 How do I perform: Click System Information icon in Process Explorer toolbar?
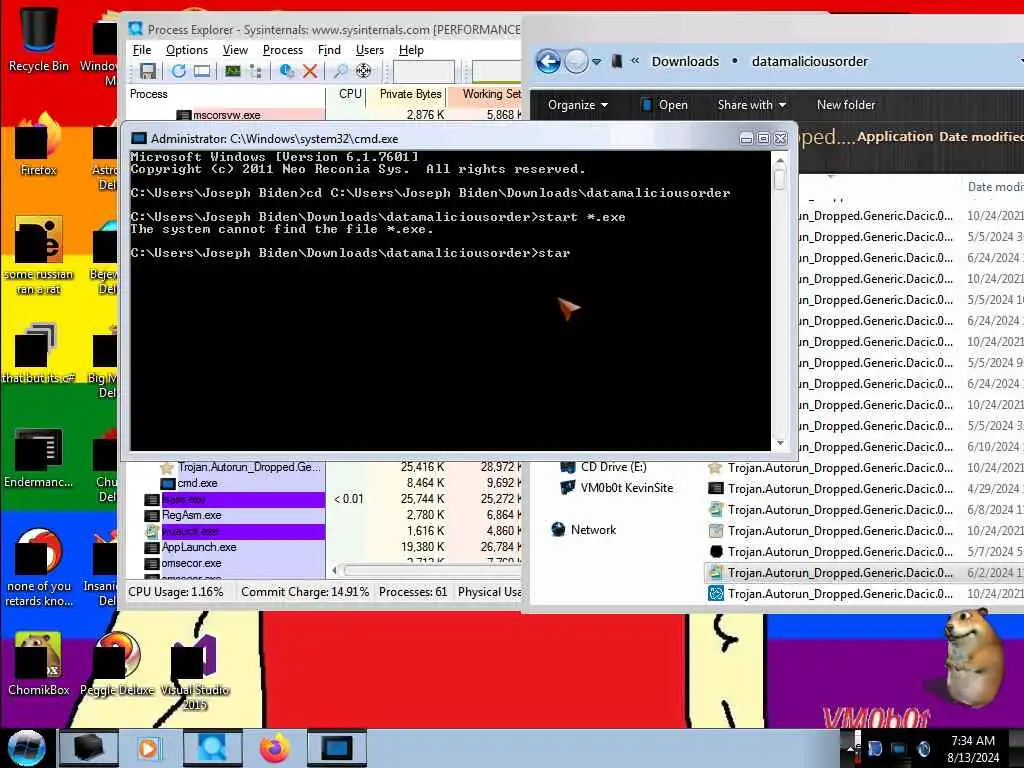[232, 71]
